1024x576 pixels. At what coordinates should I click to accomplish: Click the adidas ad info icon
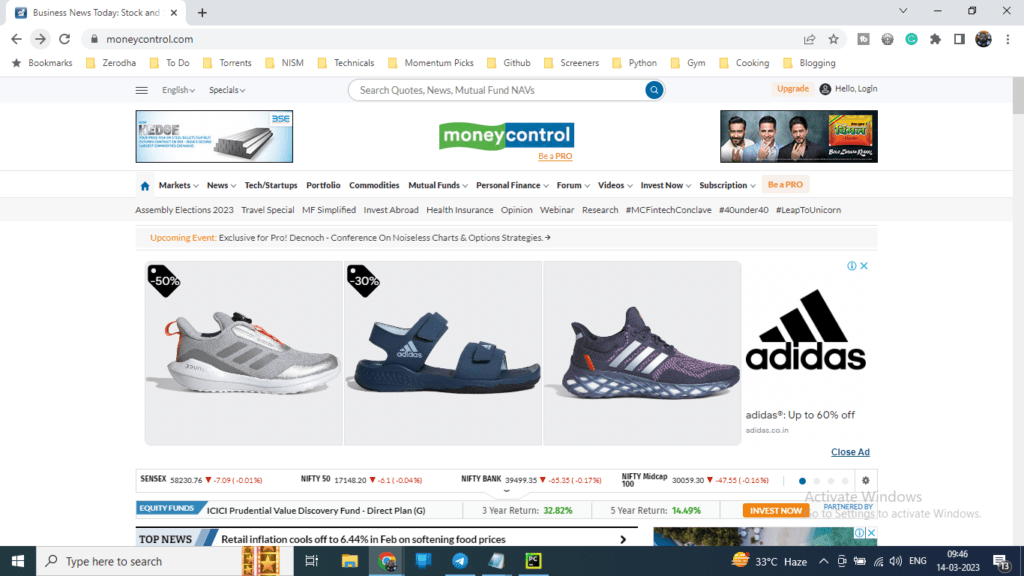coord(852,266)
